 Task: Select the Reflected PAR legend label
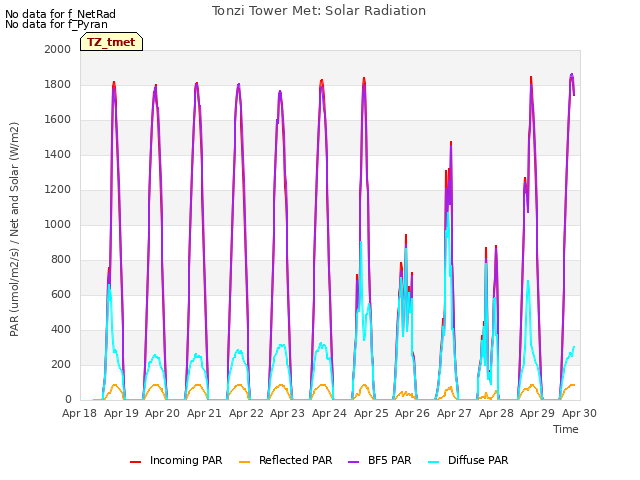[x=296, y=460]
